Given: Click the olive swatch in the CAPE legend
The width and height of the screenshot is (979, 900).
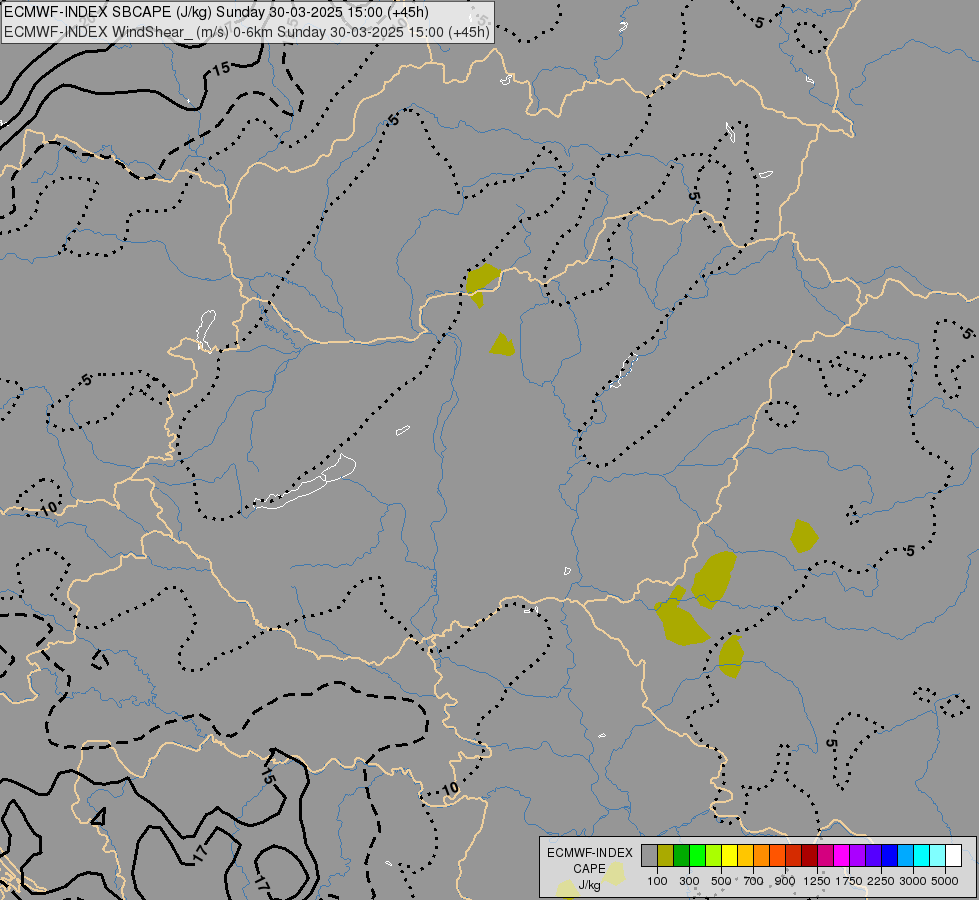Looking at the screenshot, I should coord(666,855).
